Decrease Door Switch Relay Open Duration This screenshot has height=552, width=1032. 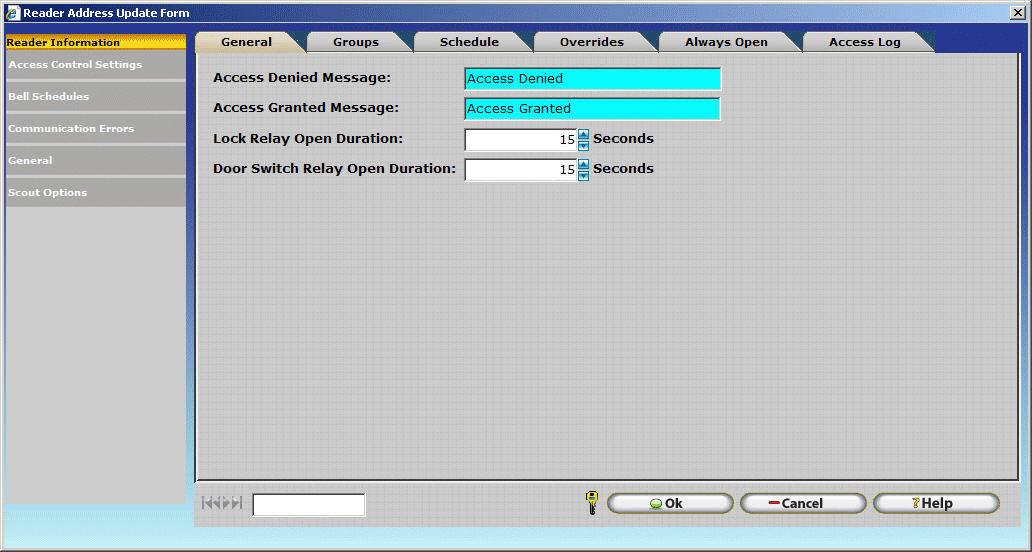tap(584, 175)
